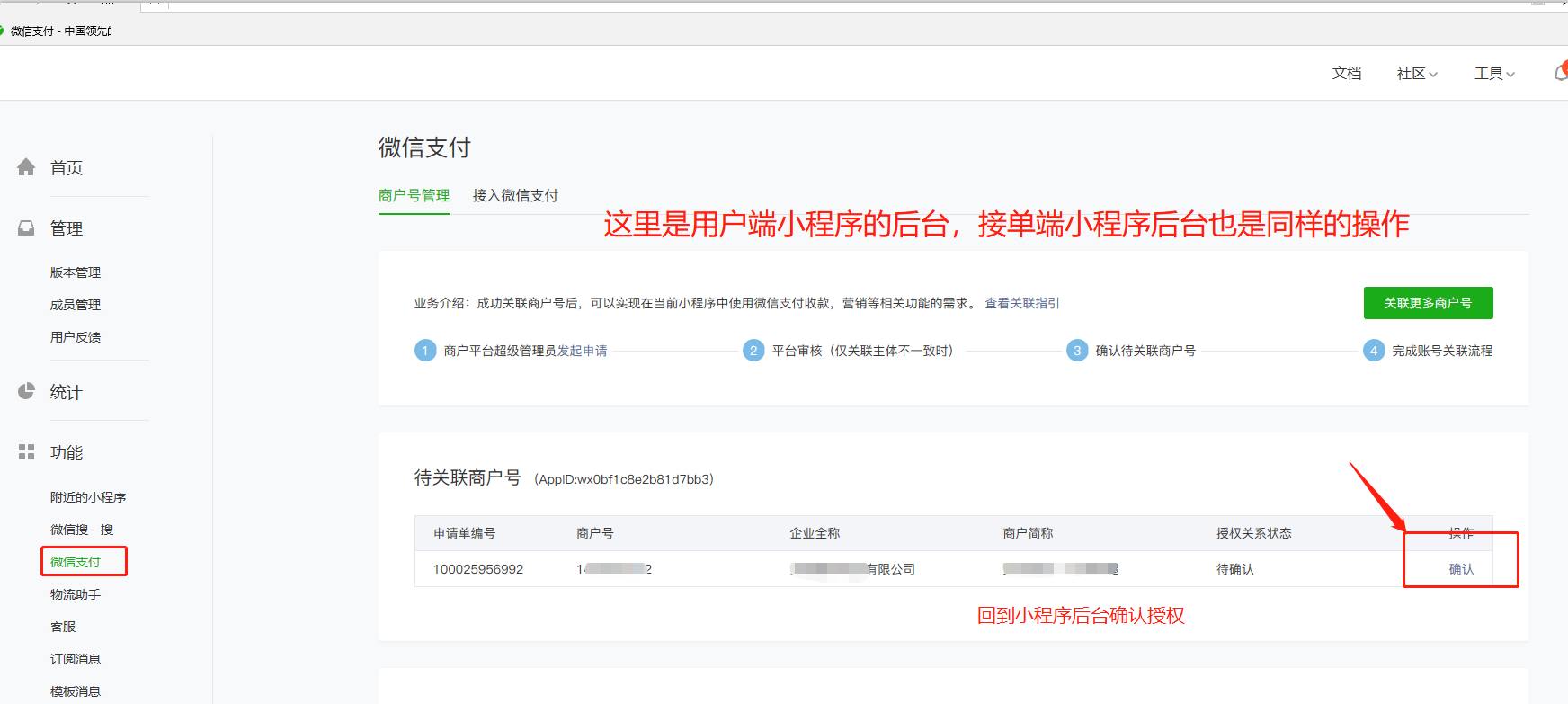Open 首页 in the sidebar
The image size is (1568, 704).
67,168
